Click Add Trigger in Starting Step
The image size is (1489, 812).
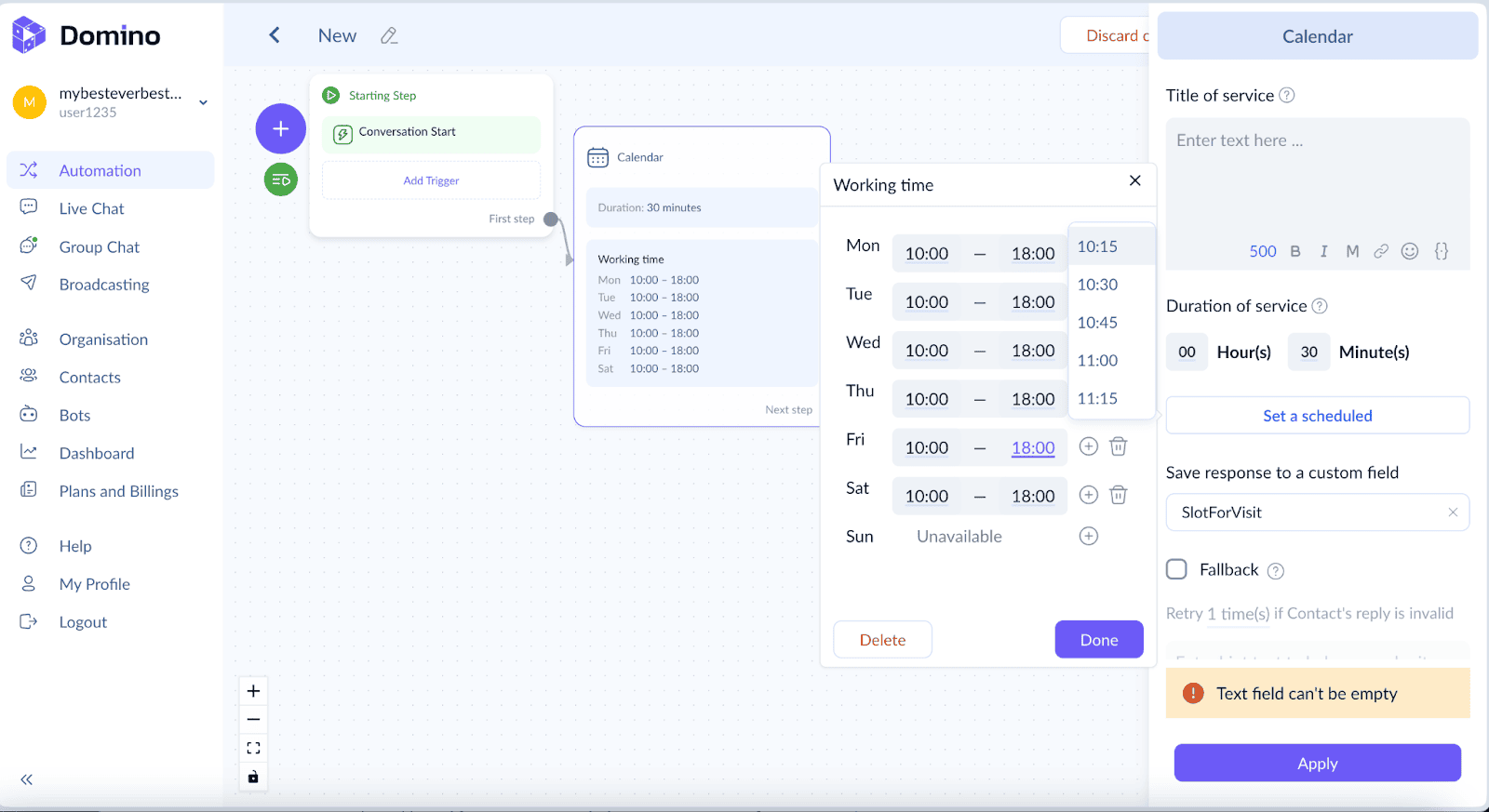431,180
